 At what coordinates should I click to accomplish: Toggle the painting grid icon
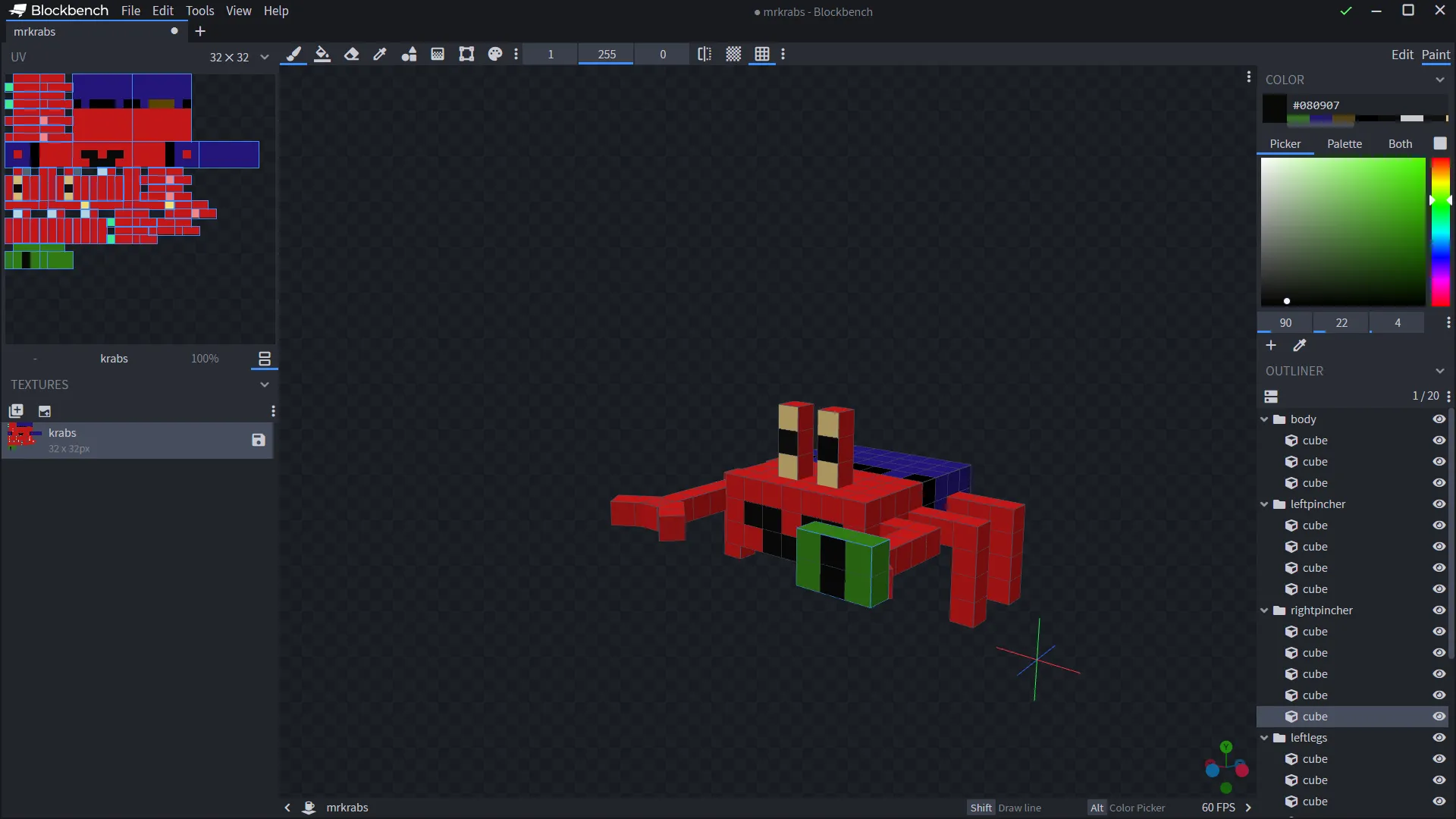(x=762, y=54)
